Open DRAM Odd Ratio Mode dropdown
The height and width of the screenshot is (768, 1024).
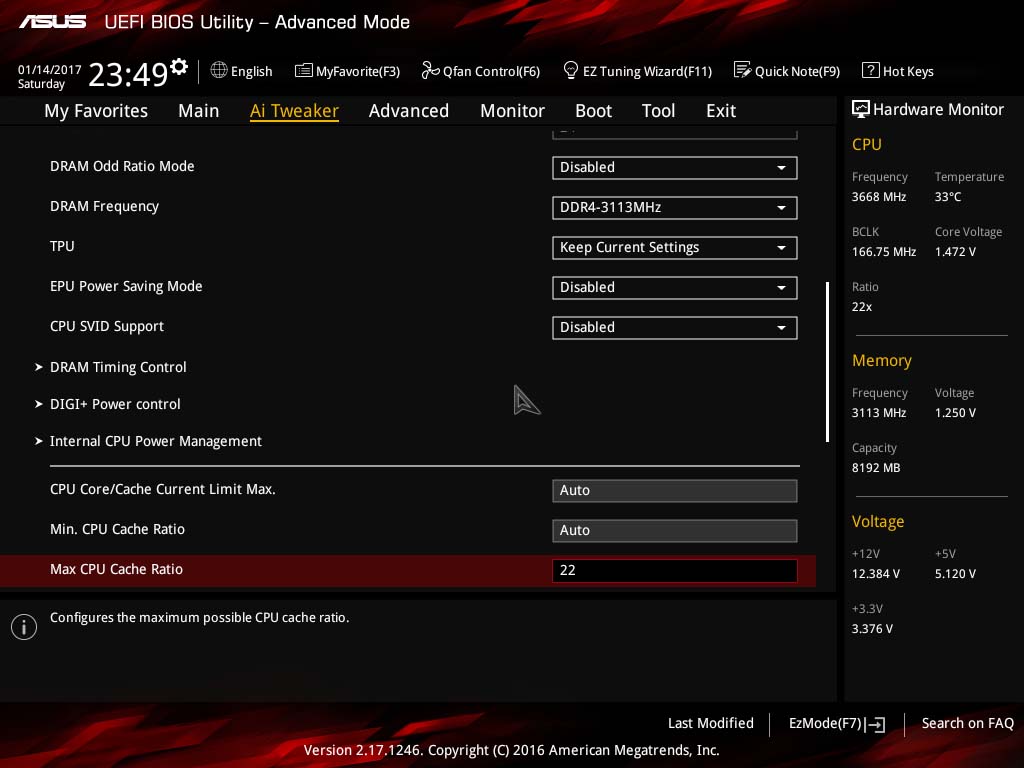pyautogui.click(x=675, y=167)
